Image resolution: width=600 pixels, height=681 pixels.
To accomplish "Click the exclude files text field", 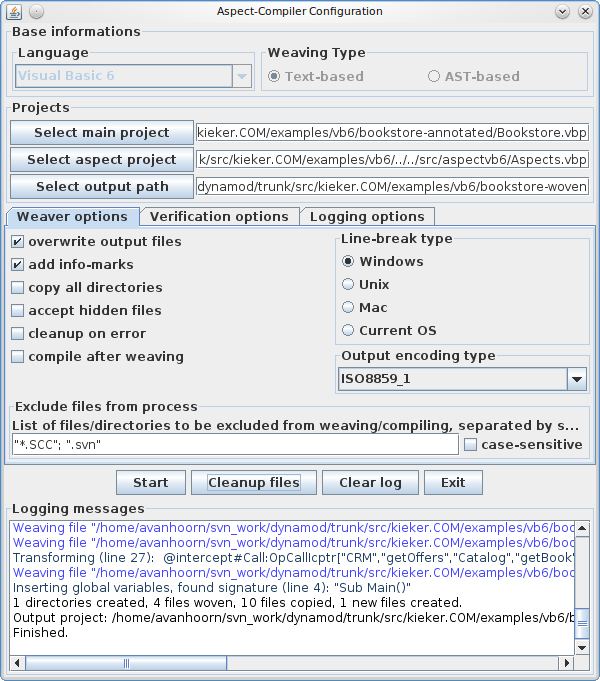I will (x=235, y=445).
